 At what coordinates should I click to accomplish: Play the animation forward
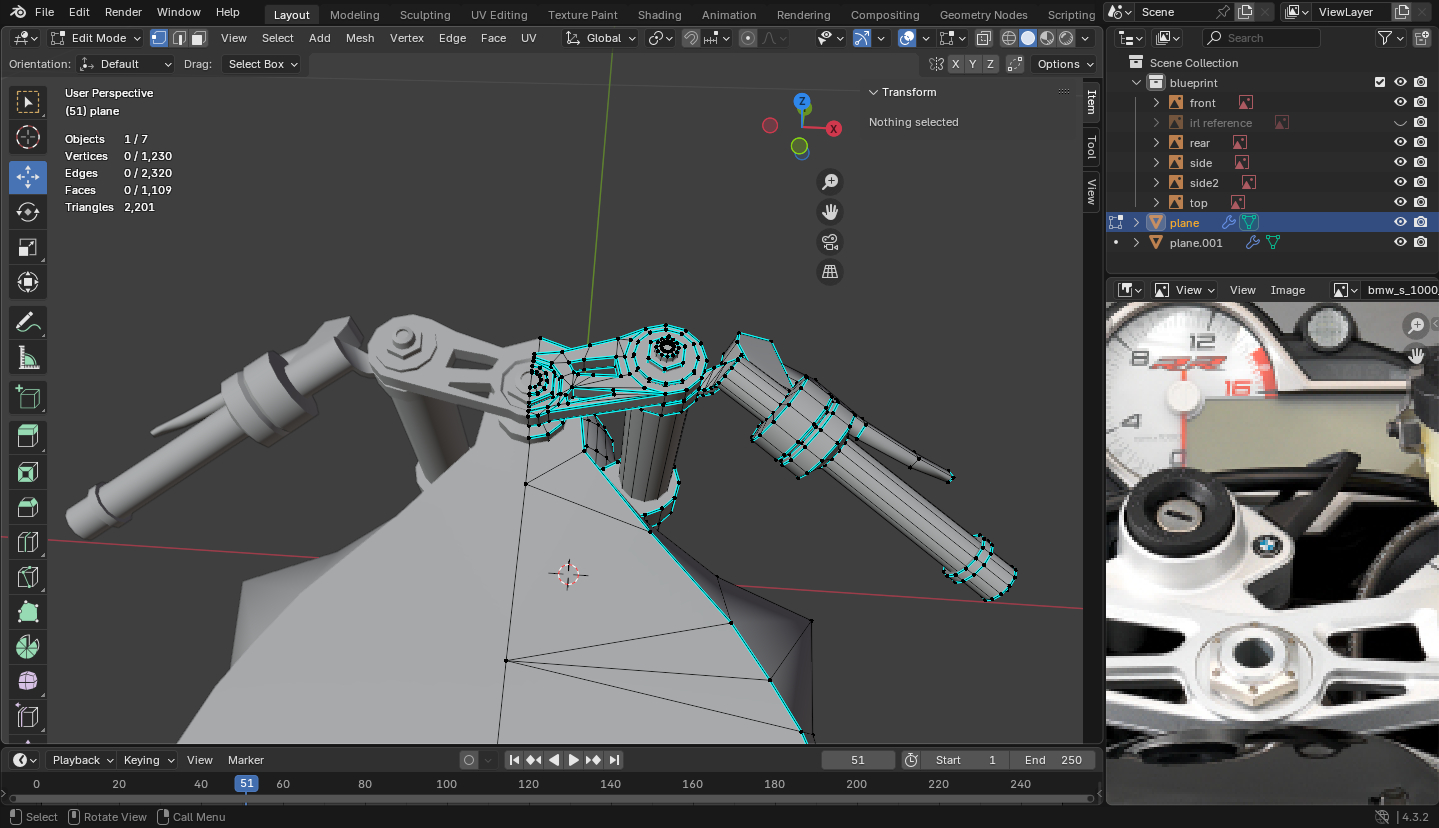(574, 760)
